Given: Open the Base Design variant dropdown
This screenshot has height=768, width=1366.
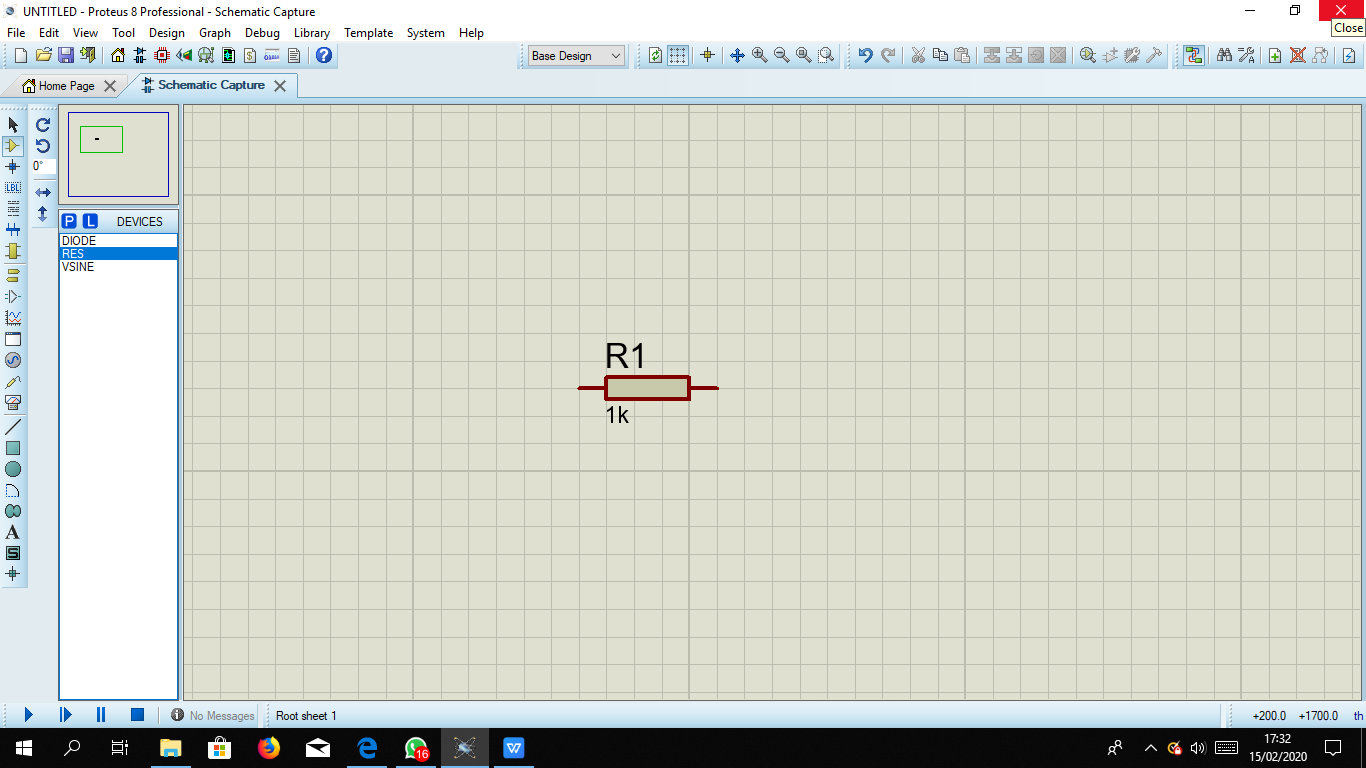Looking at the screenshot, I should [x=576, y=56].
